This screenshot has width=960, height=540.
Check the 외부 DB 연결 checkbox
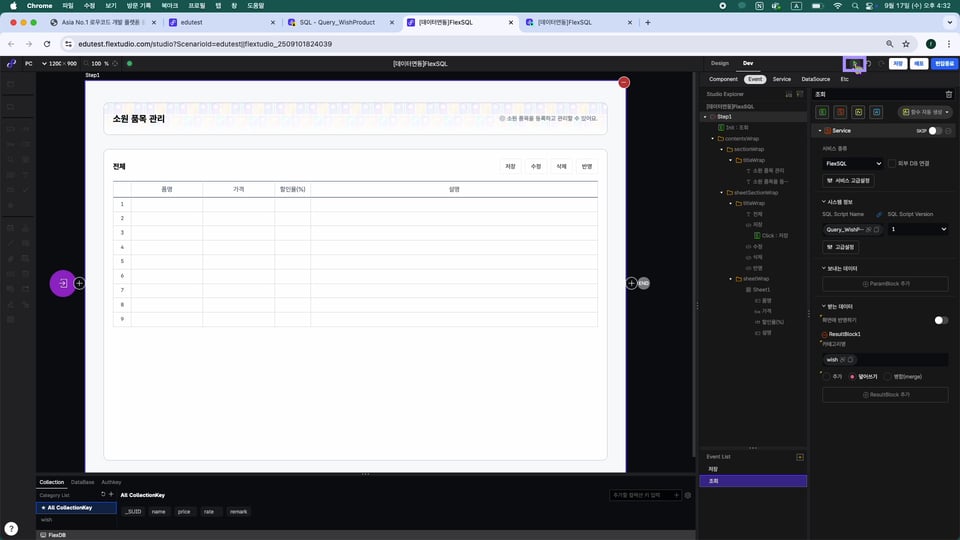tap(892, 163)
